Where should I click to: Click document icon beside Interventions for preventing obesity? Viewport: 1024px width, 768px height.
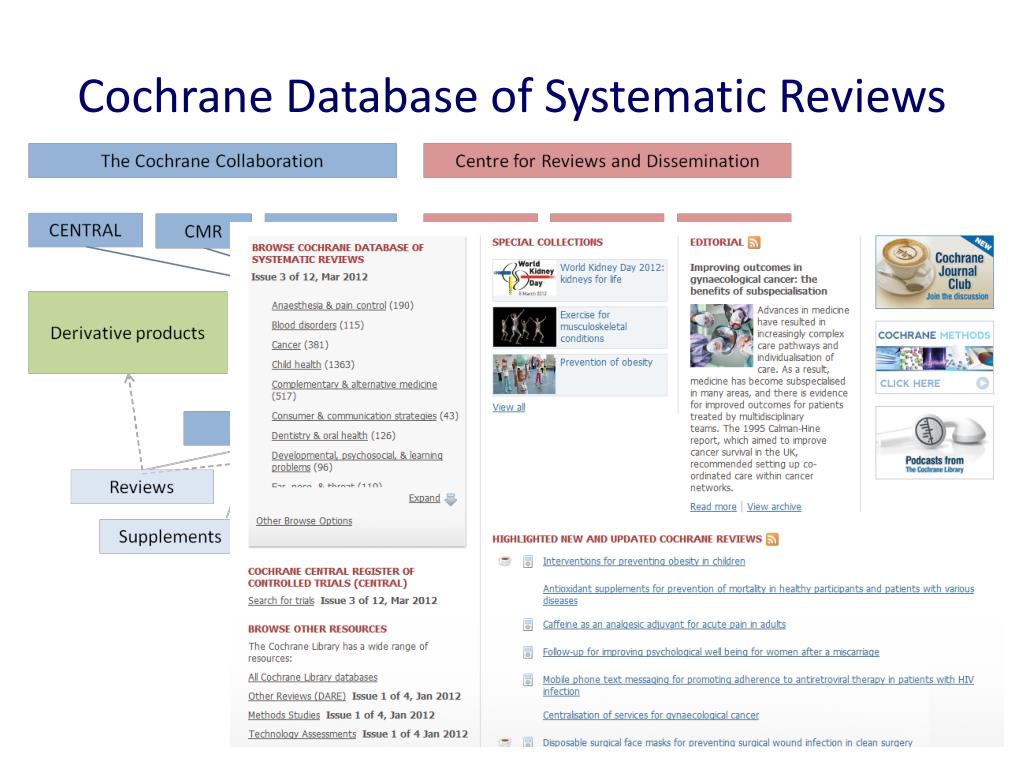coord(528,562)
